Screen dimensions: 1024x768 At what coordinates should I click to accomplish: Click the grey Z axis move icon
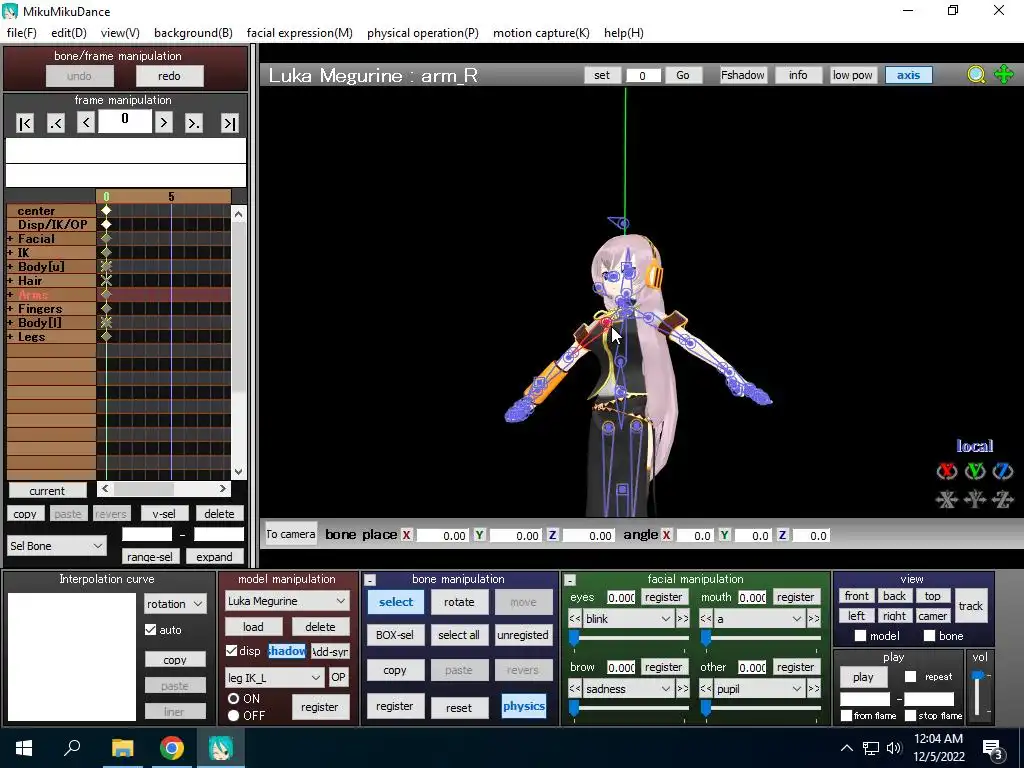tap(1003, 500)
